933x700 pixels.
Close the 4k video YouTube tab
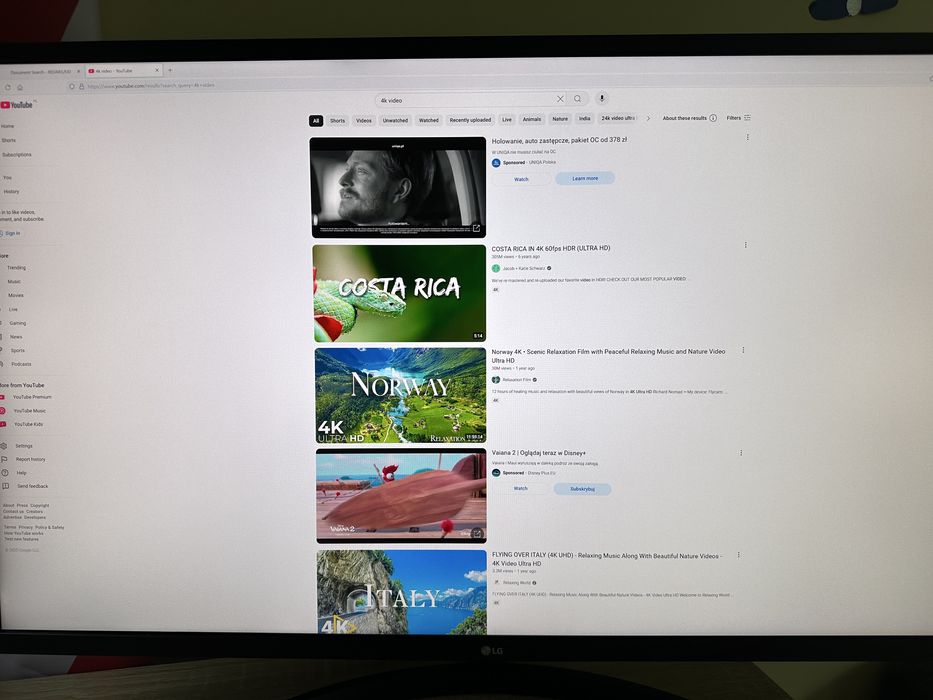coord(157,70)
